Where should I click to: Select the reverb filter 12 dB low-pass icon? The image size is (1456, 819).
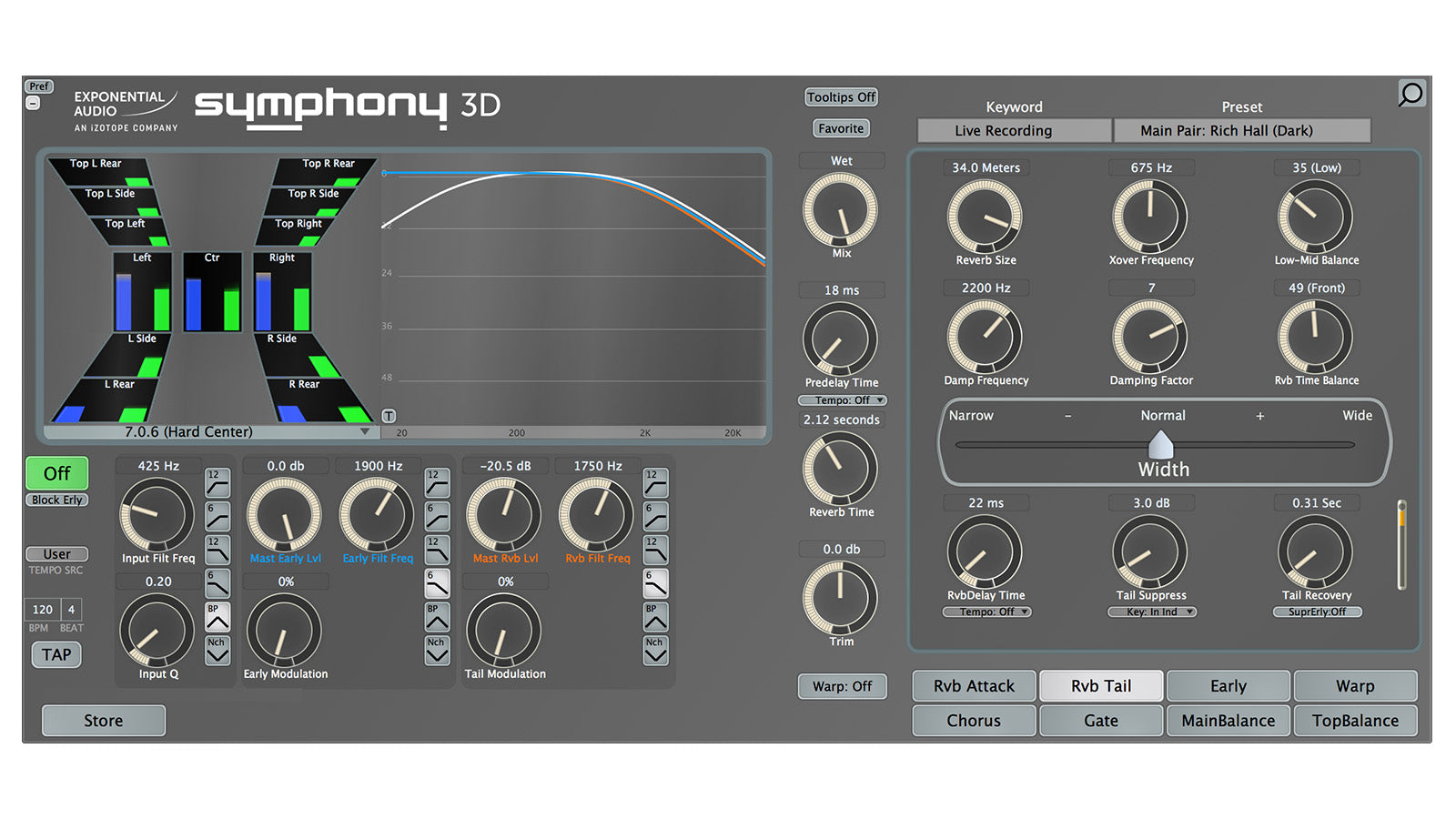point(656,551)
